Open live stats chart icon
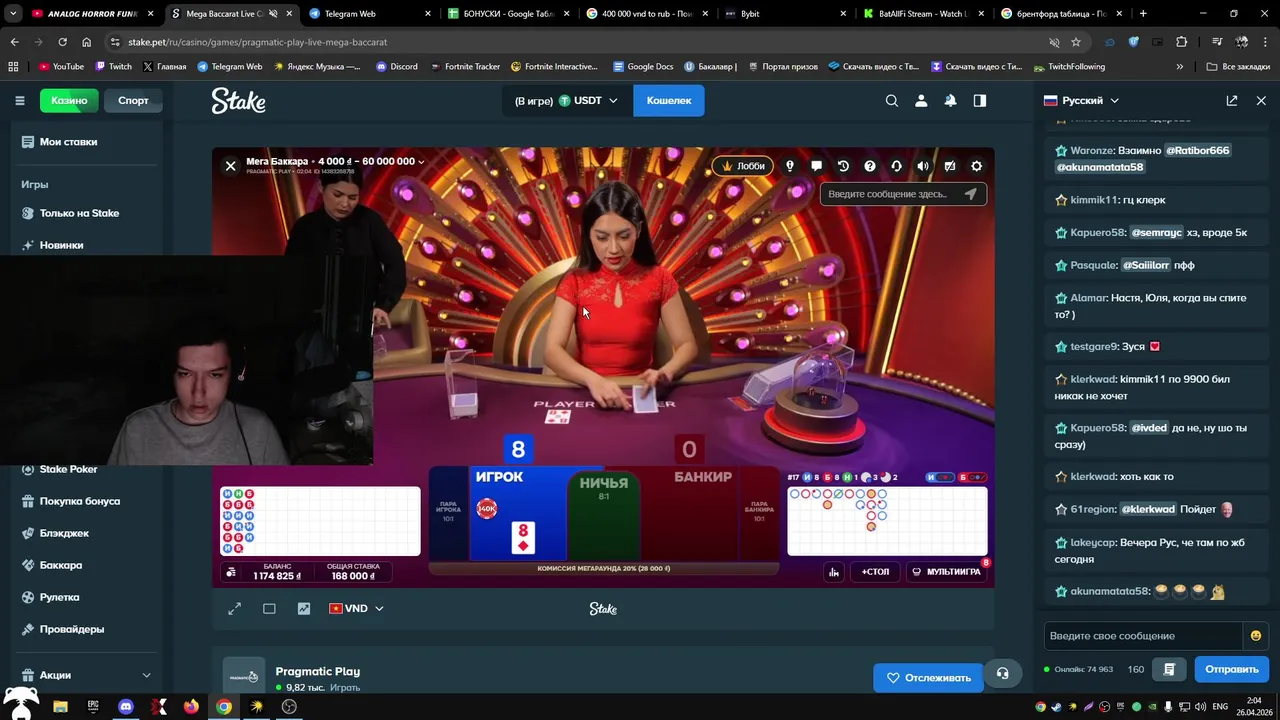The width and height of the screenshot is (1280, 720). click(x=304, y=608)
